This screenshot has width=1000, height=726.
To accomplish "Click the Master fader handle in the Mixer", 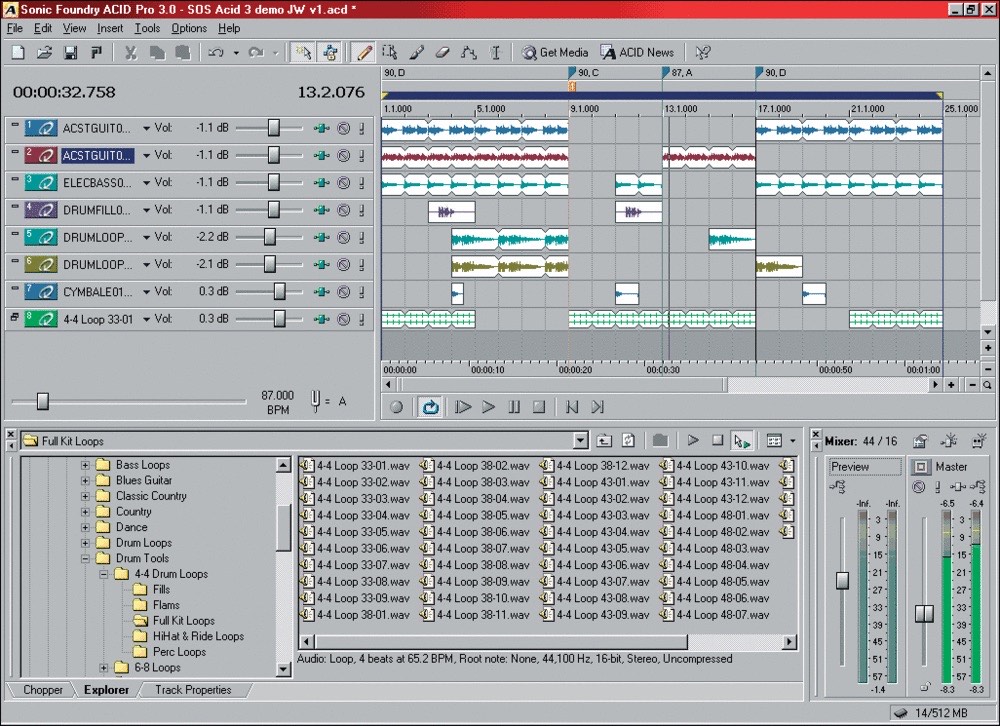I will coord(924,614).
